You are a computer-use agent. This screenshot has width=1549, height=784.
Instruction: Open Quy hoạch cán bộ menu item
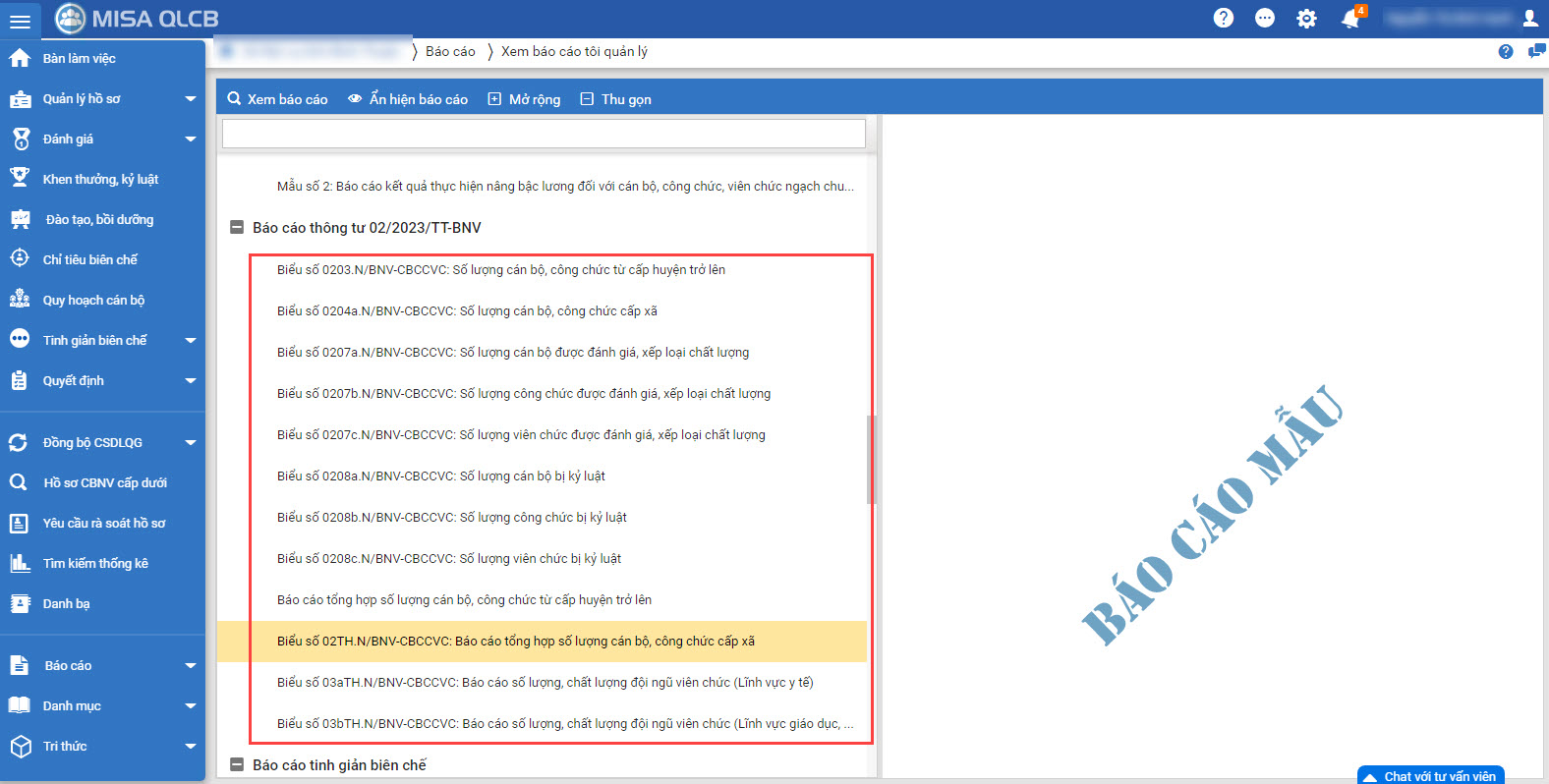pos(93,300)
